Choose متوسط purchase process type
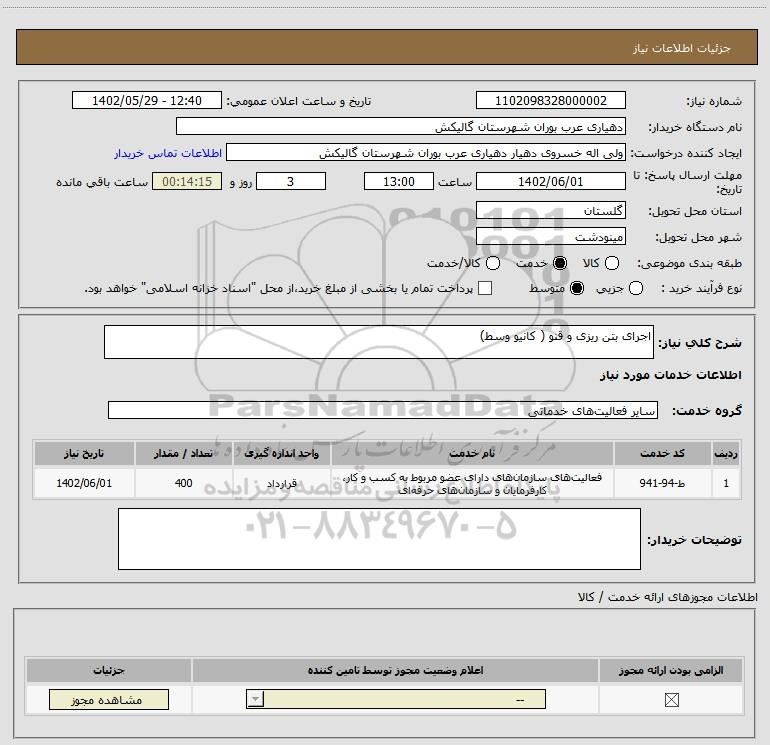The height and width of the screenshot is (745, 770). point(577,288)
